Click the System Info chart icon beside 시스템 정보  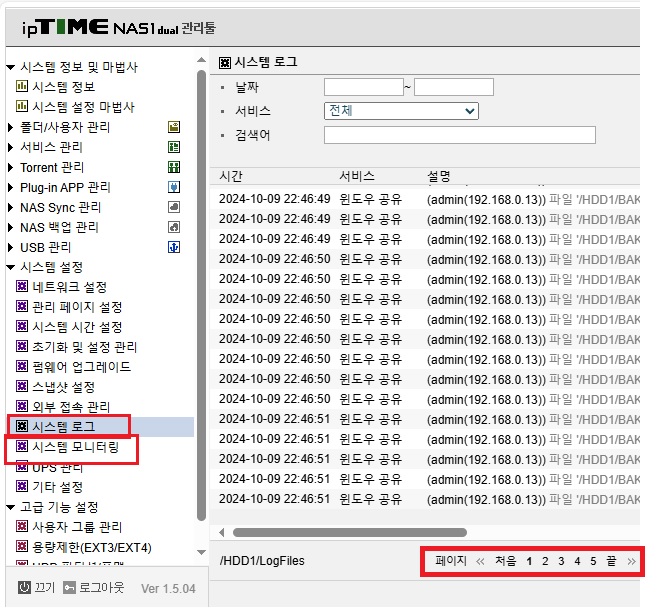point(22,86)
